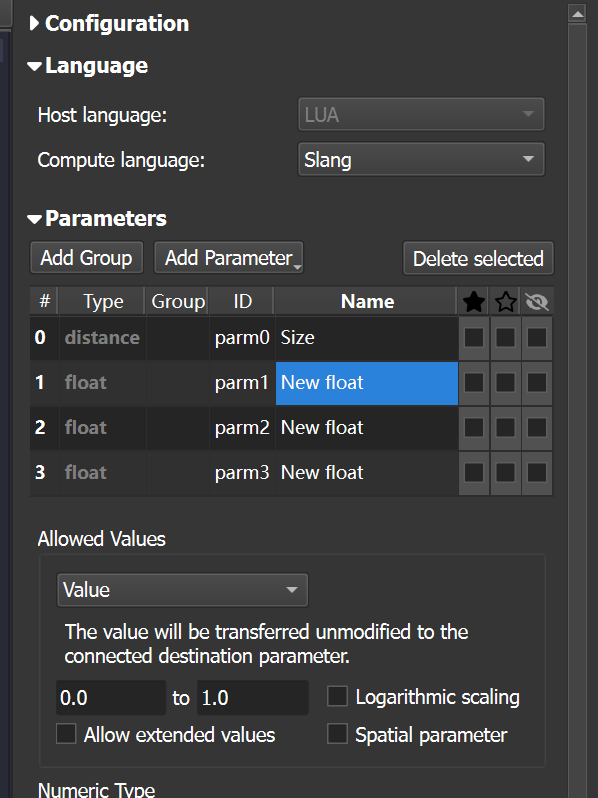Click the filled star column header
This screenshot has height=798, width=598.
[x=474, y=302]
